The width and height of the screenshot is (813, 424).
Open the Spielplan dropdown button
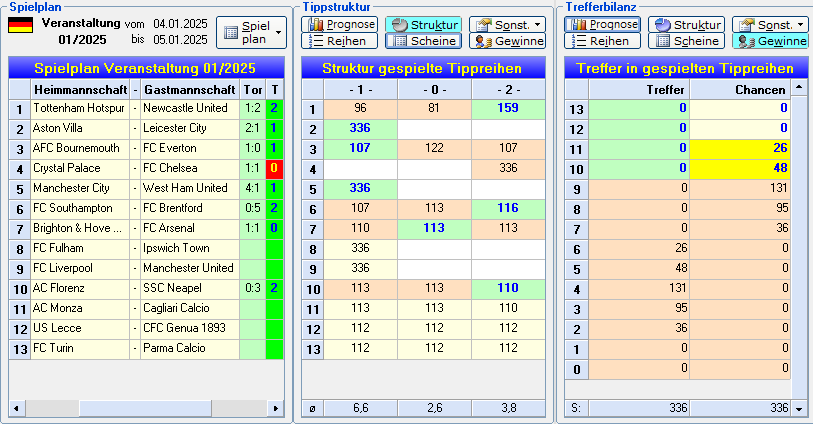click(x=251, y=33)
